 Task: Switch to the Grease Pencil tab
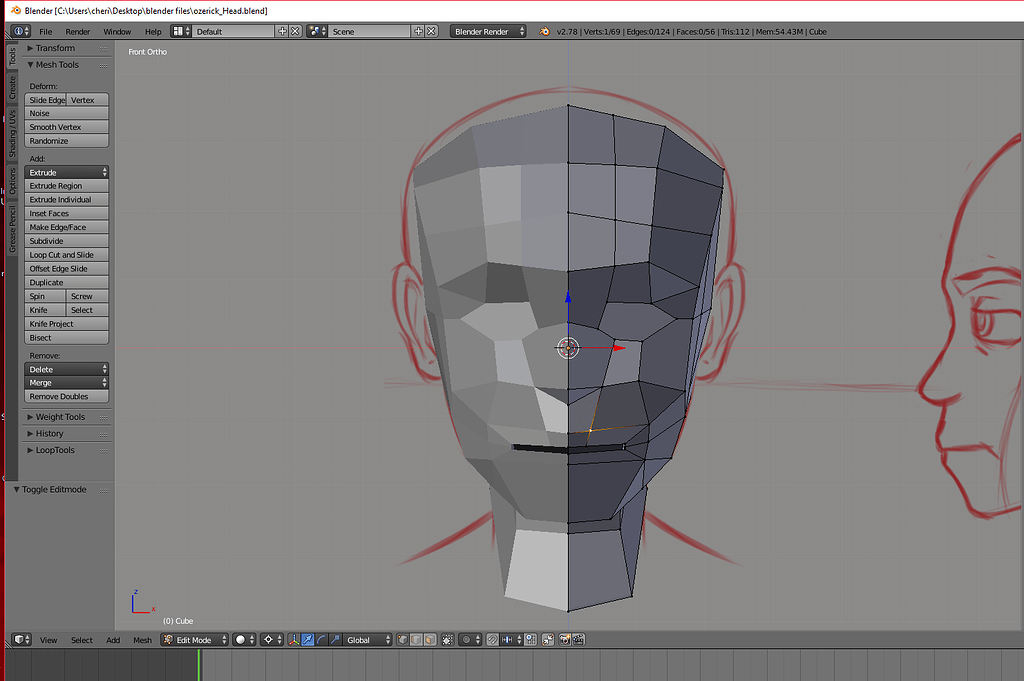pos(12,229)
